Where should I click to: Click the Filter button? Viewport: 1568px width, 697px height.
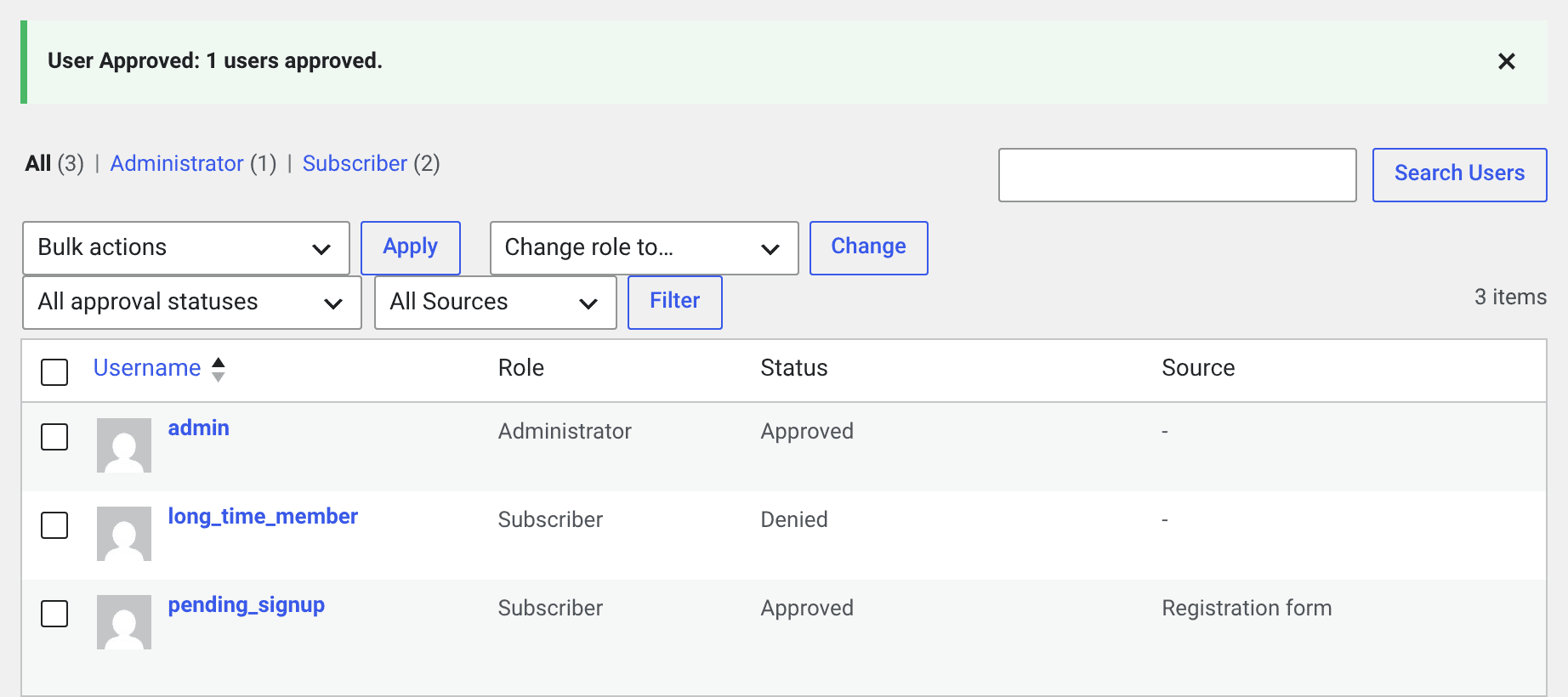pos(675,302)
